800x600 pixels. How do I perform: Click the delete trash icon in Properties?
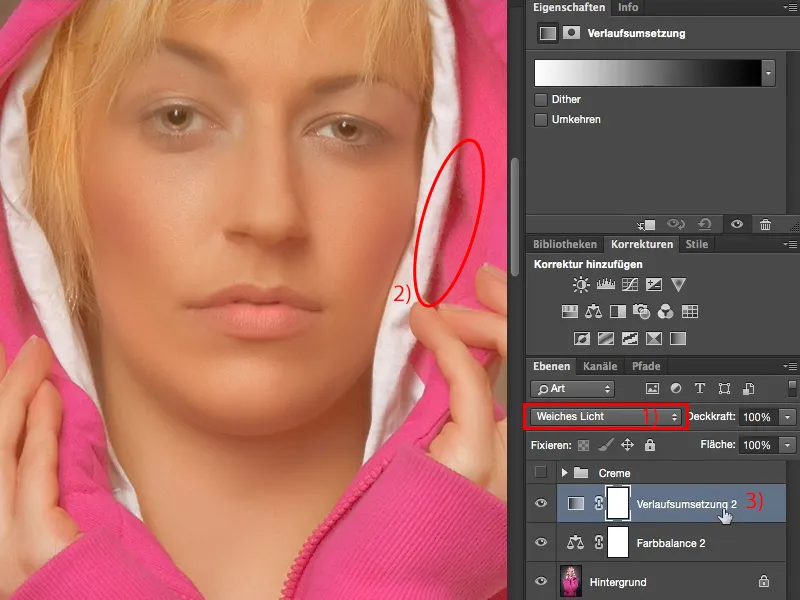766,224
